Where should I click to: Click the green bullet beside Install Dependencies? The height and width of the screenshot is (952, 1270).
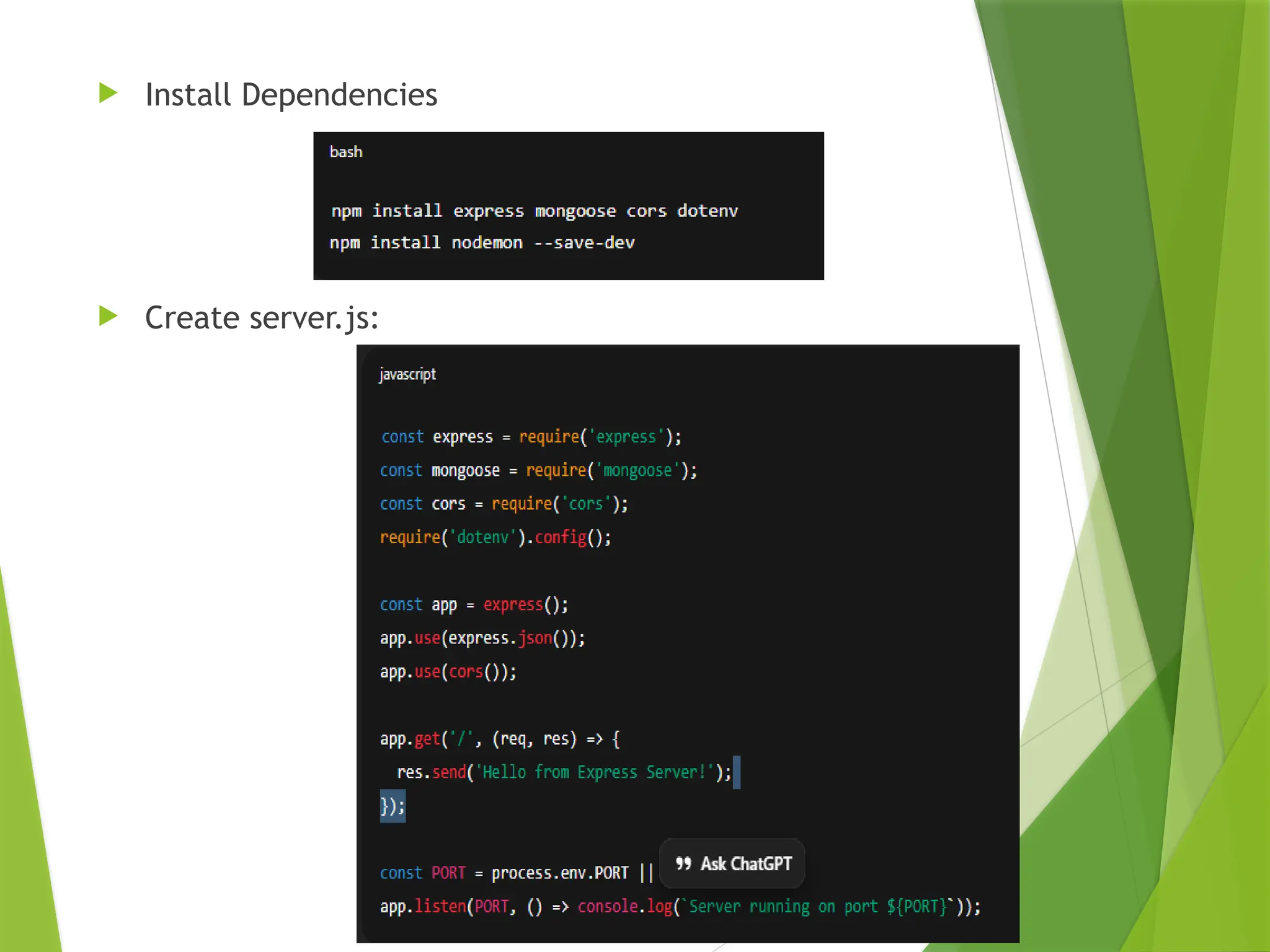tap(109, 94)
